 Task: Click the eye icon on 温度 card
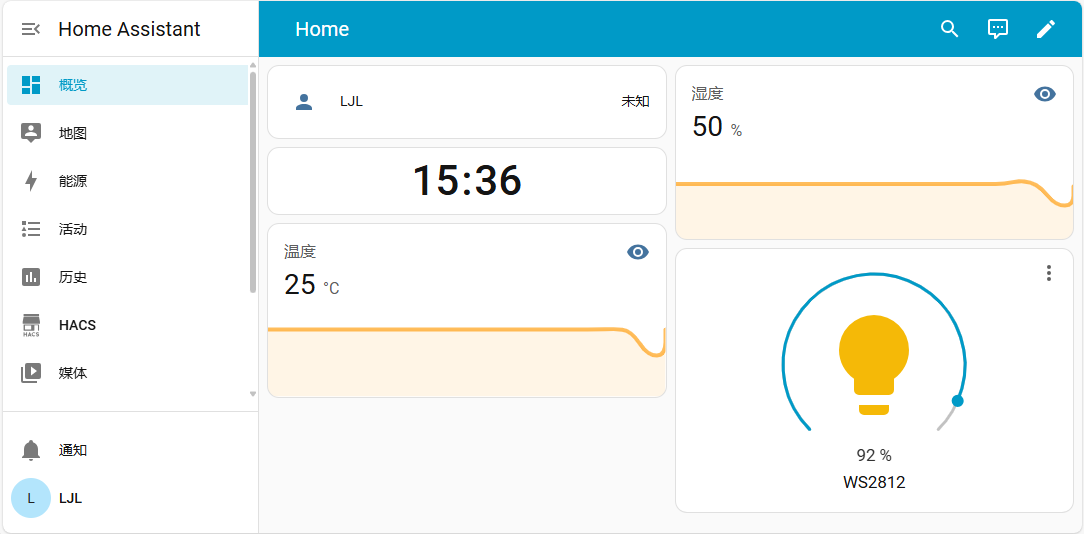[638, 252]
